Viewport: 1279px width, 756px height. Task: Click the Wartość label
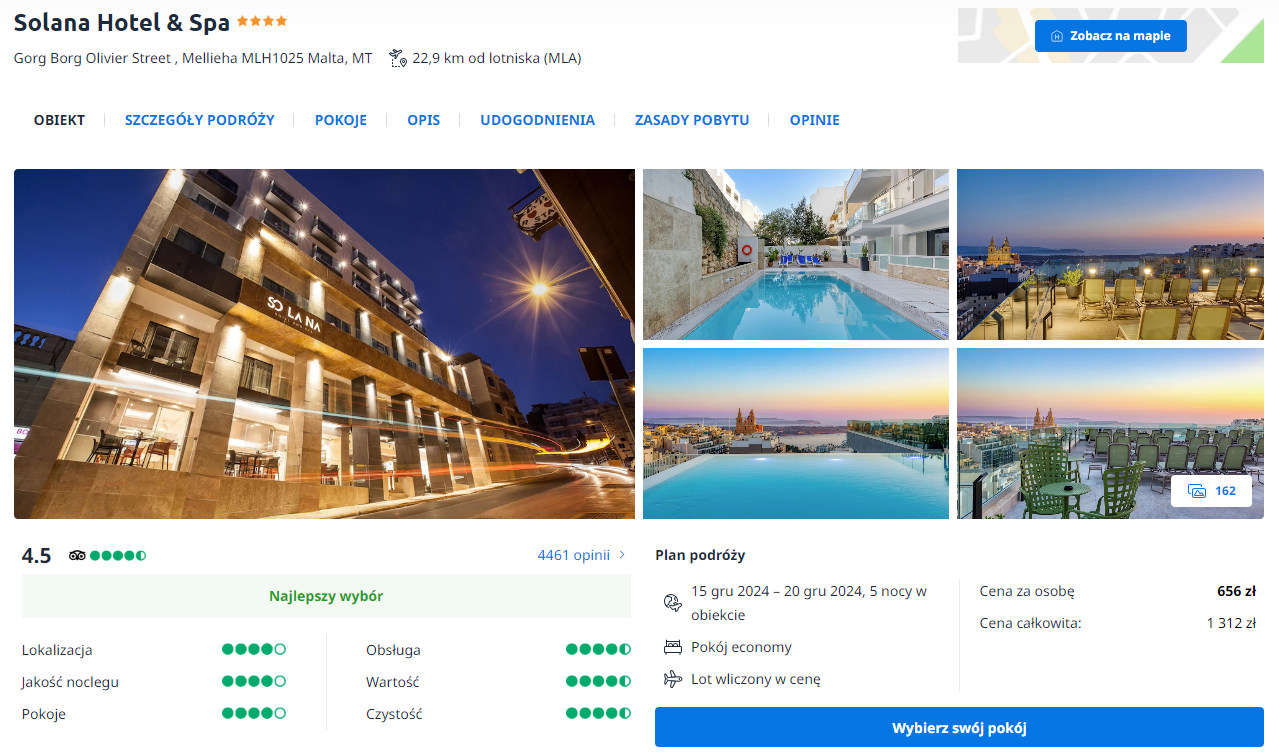click(x=392, y=682)
